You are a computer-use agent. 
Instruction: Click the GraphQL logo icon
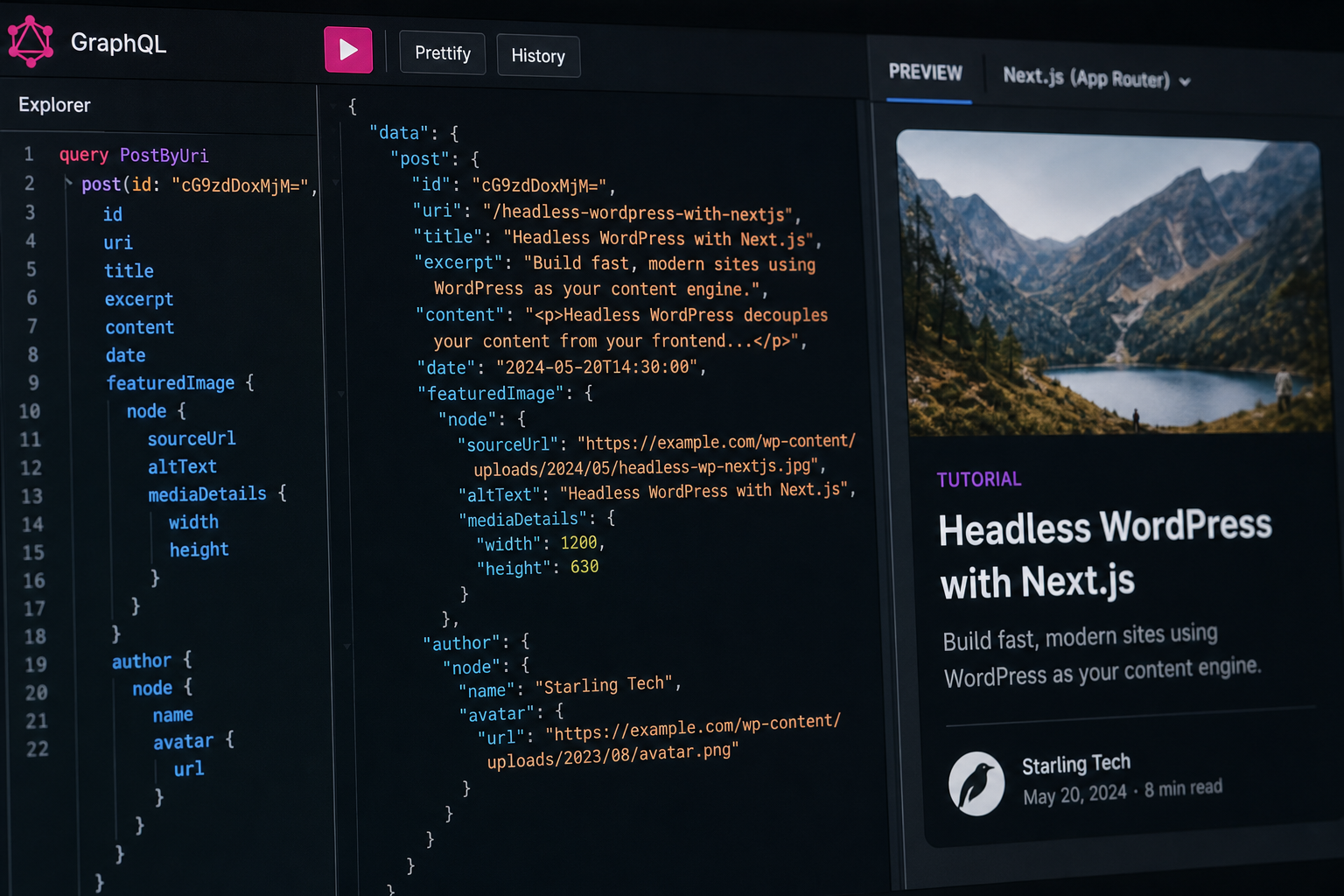[x=31, y=41]
